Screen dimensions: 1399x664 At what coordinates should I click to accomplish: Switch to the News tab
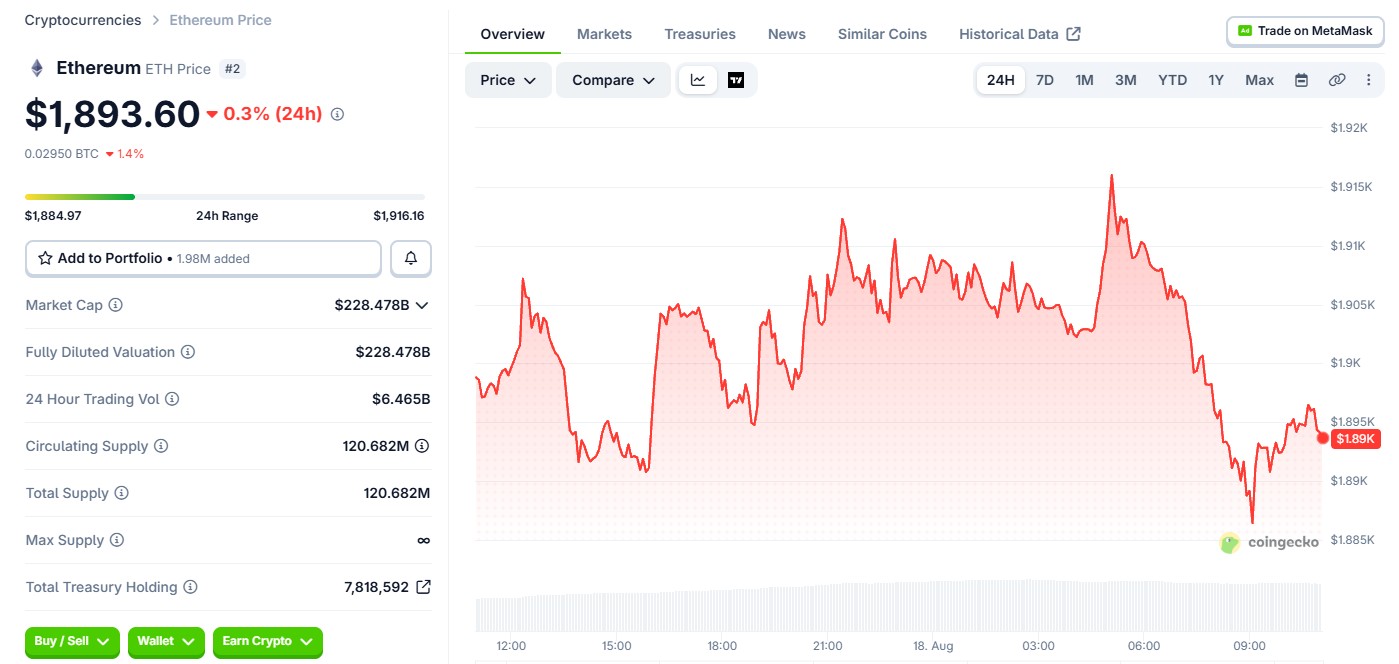pyautogui.click(x=787, y=34)
